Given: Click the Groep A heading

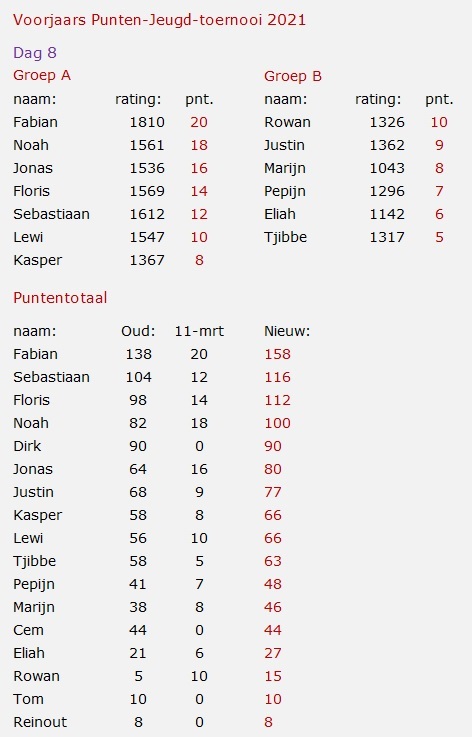Looking at the screenshot, I should pos(42,76).
